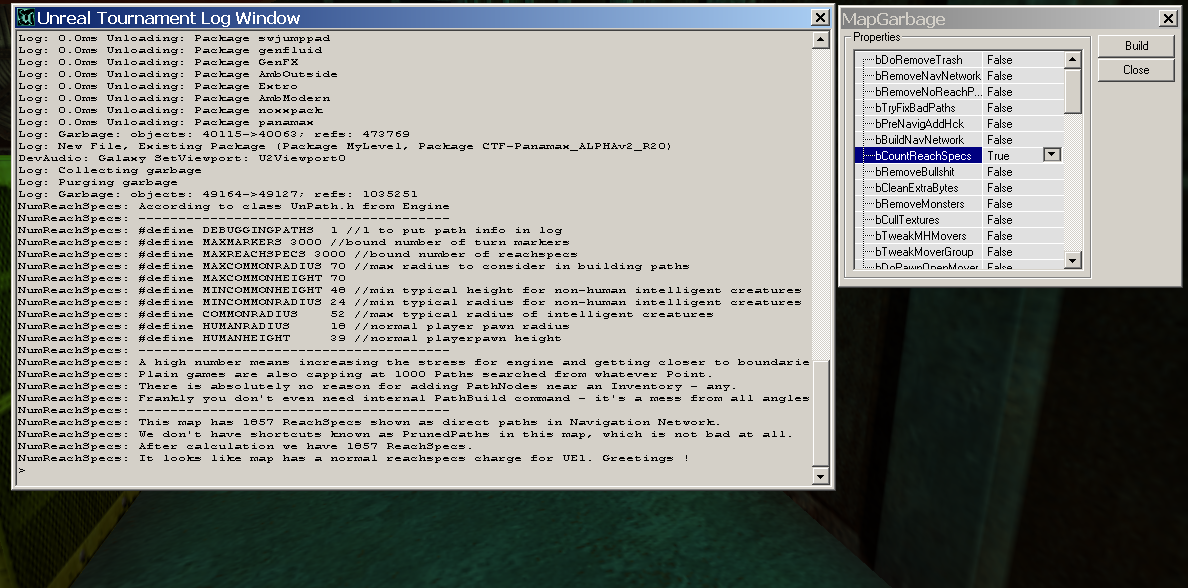Viewport: 1188px width, 588px height.
Task: Open the bCountReachSpecs value dropdown
Action: click(1052, 155)
